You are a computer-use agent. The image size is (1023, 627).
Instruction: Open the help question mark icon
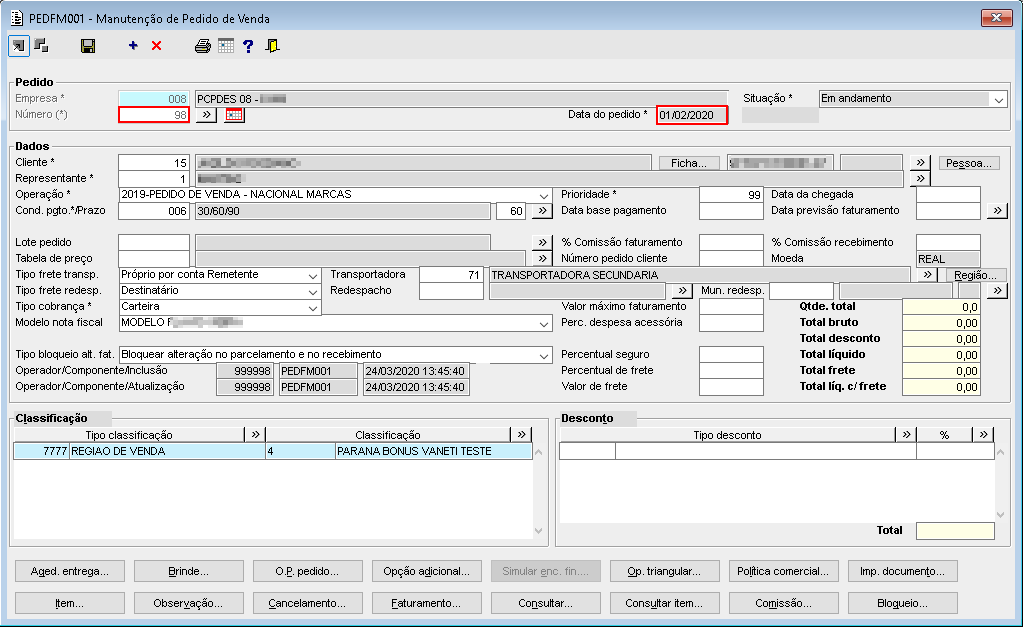(248, 46)
